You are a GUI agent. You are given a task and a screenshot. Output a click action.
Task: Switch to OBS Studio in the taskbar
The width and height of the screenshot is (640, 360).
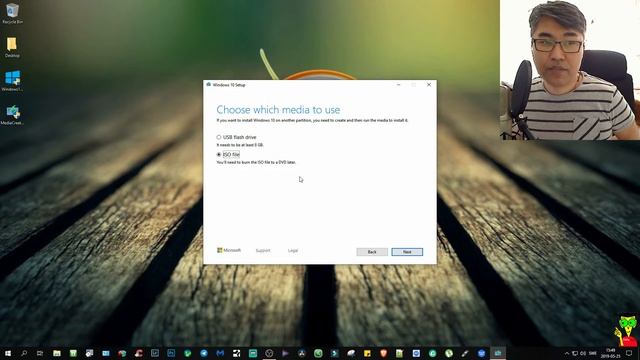point(269,353)
